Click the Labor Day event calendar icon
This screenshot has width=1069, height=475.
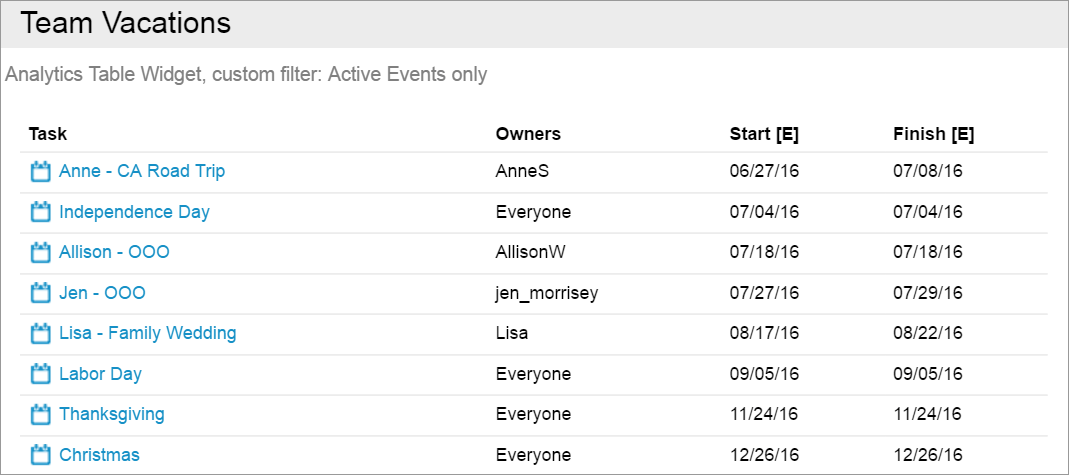pyautogui.click(x=41, y=374)
